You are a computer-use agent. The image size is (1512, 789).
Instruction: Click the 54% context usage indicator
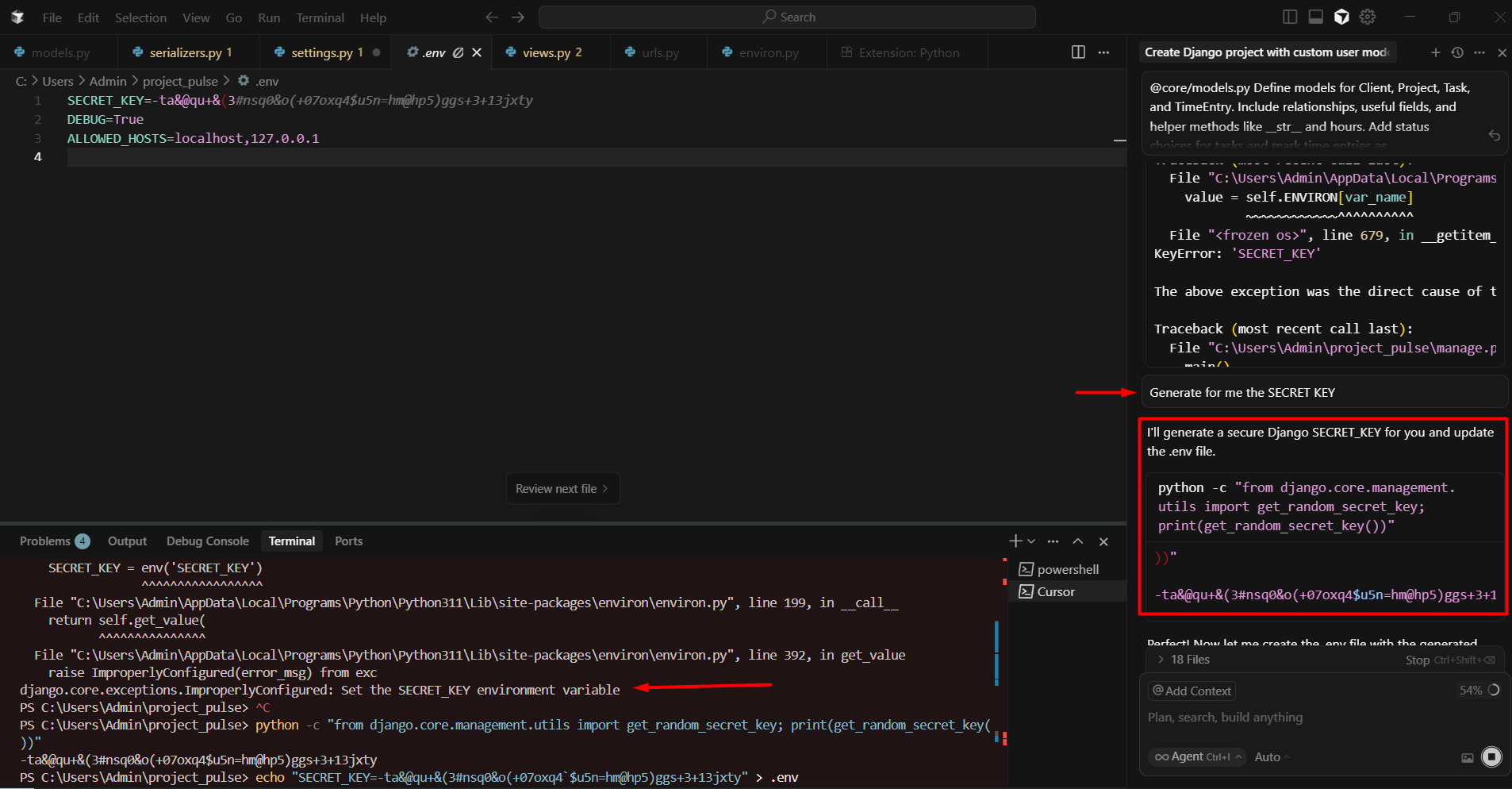coord(1479,690)
